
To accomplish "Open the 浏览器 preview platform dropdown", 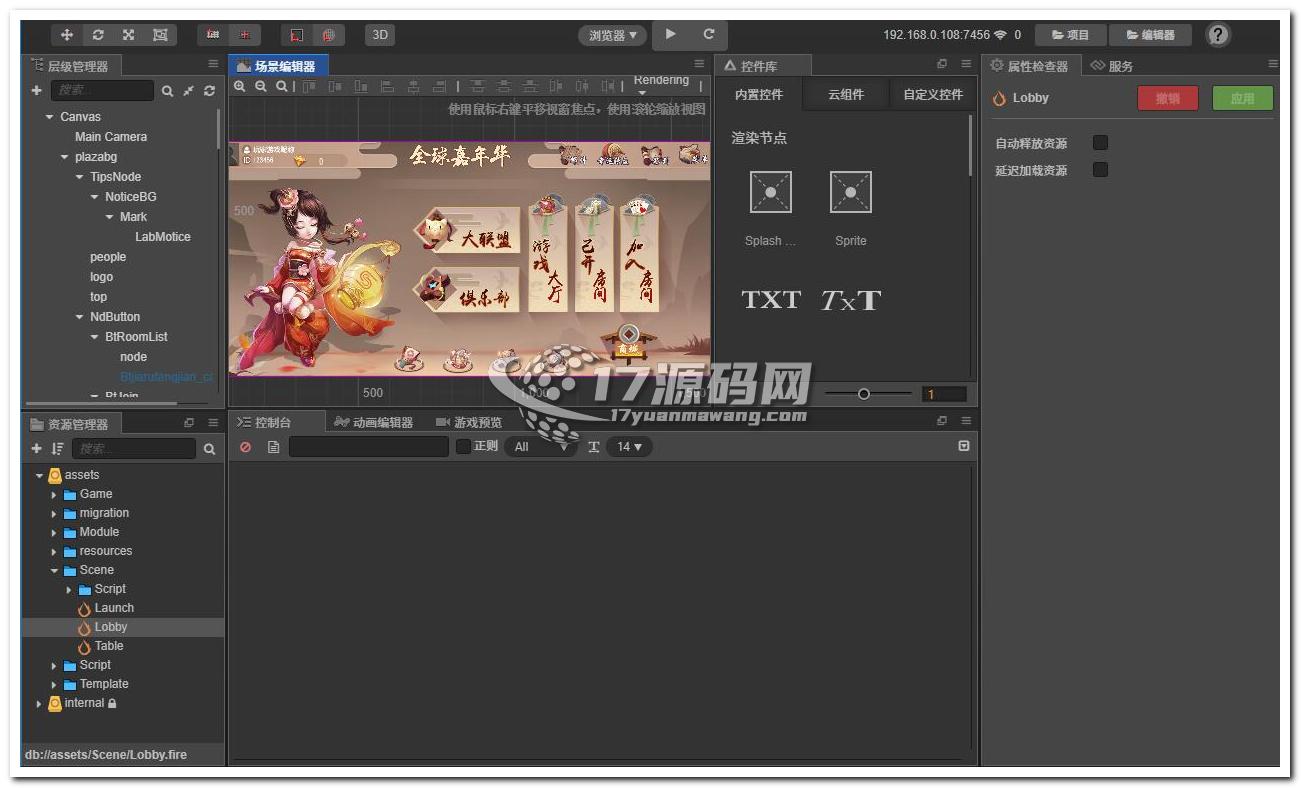I will click(612, 35).
